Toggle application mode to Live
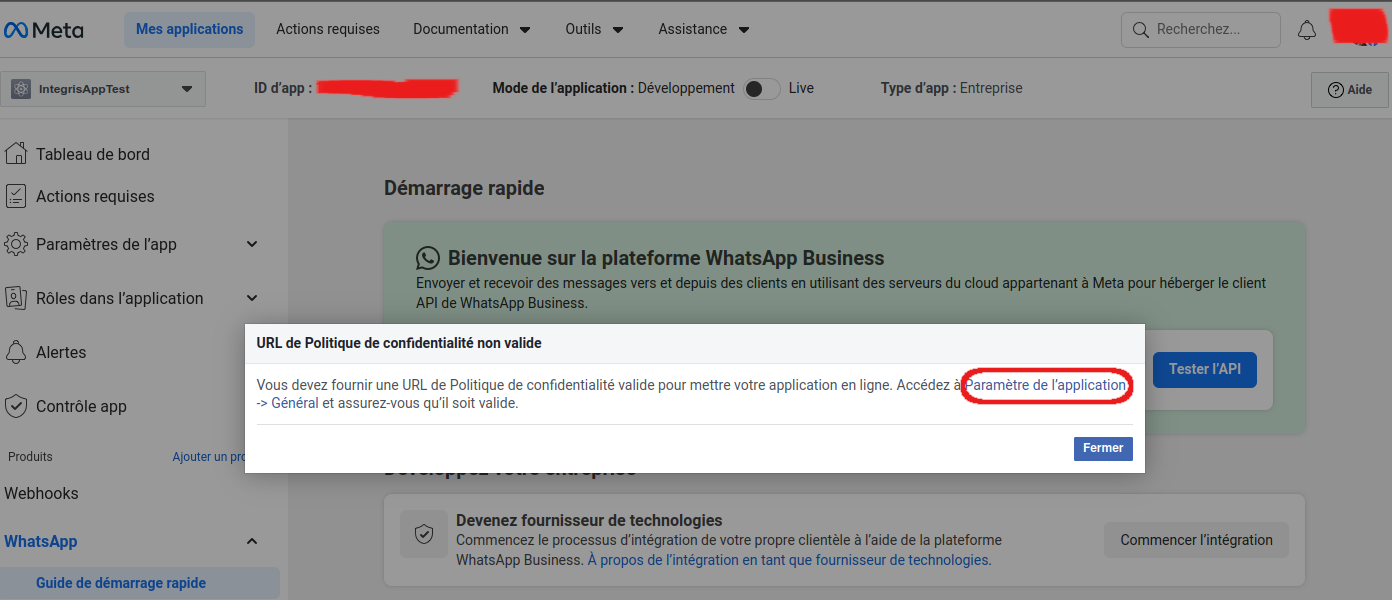Screen dimensions: 1392x600 click(762, 89)
